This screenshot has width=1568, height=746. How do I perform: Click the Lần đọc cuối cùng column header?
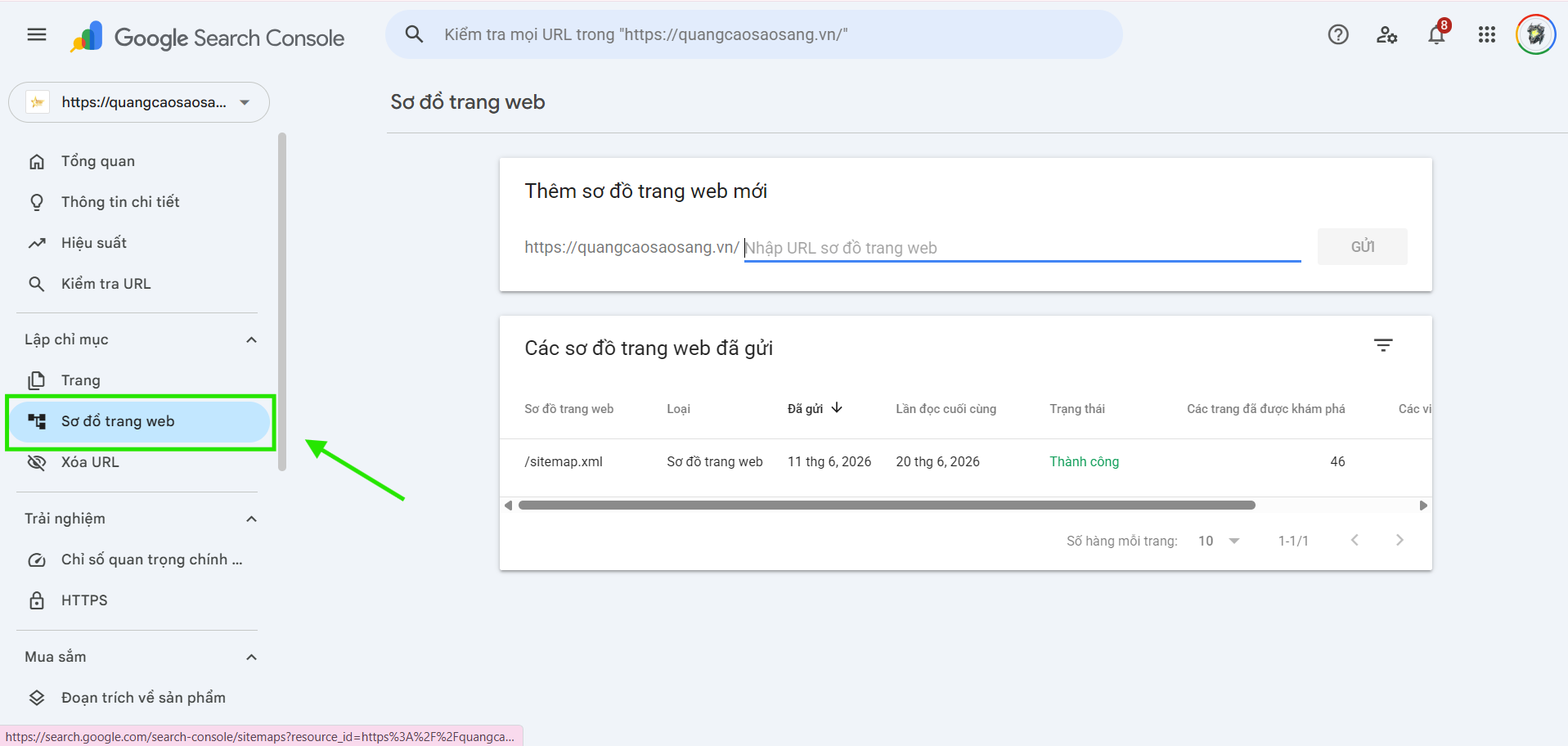coord(946,408)
